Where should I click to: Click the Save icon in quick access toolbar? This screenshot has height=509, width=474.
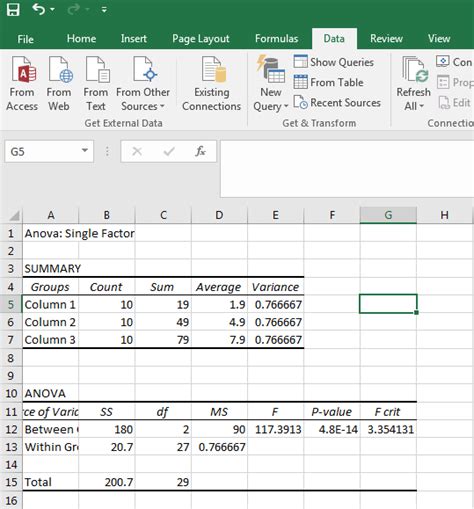(13, 9)
